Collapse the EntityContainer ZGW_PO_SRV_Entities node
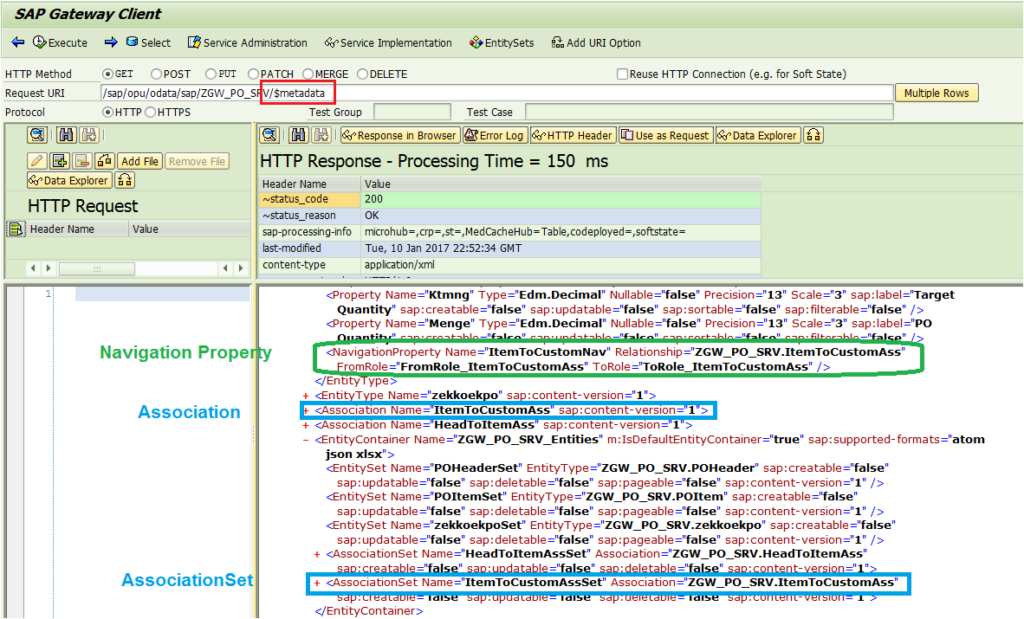The height and width of the screenshot is (619, 1024). pos(306,440)
